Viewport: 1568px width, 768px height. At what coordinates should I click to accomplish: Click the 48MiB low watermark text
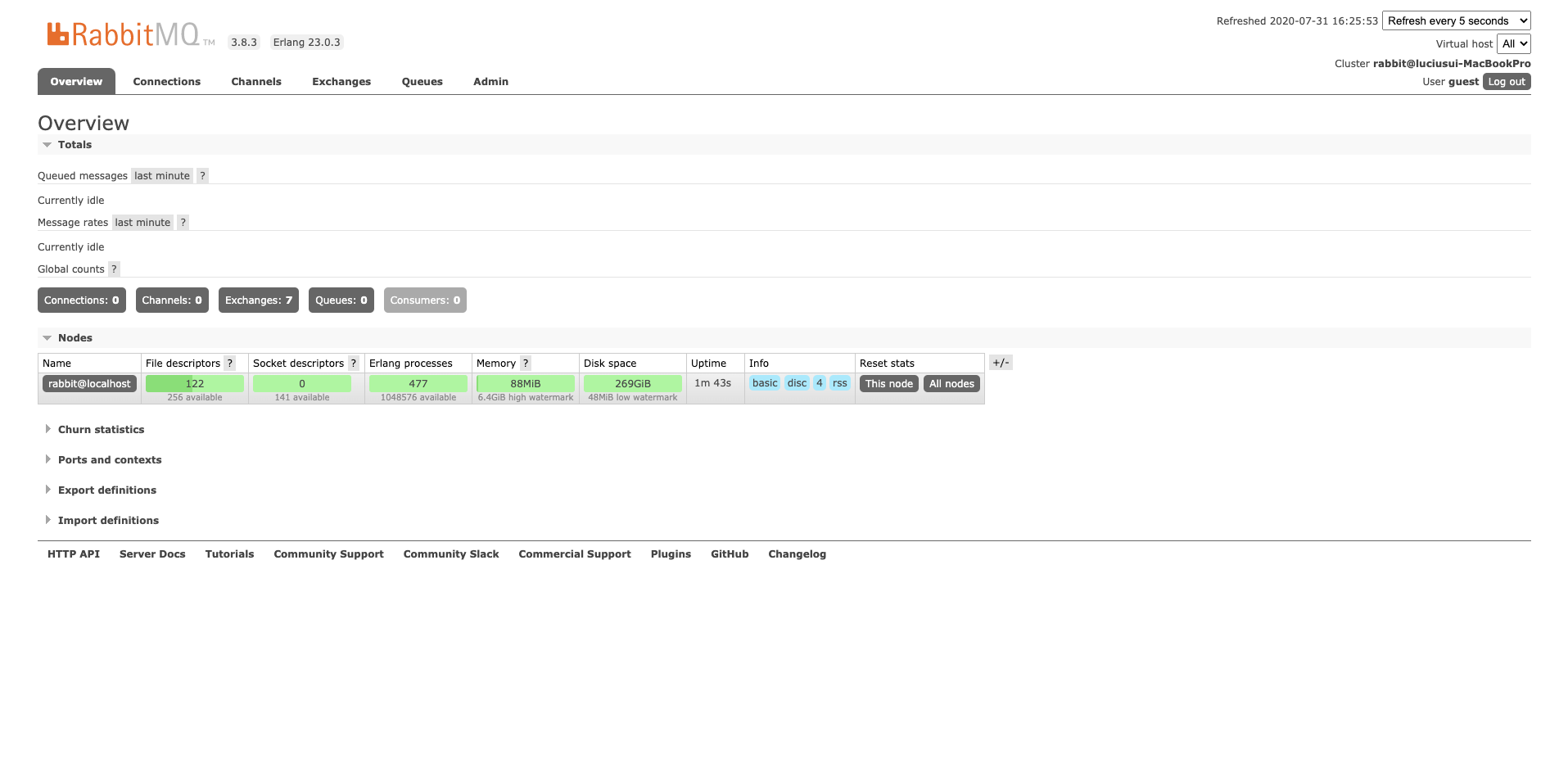point(633,398)
